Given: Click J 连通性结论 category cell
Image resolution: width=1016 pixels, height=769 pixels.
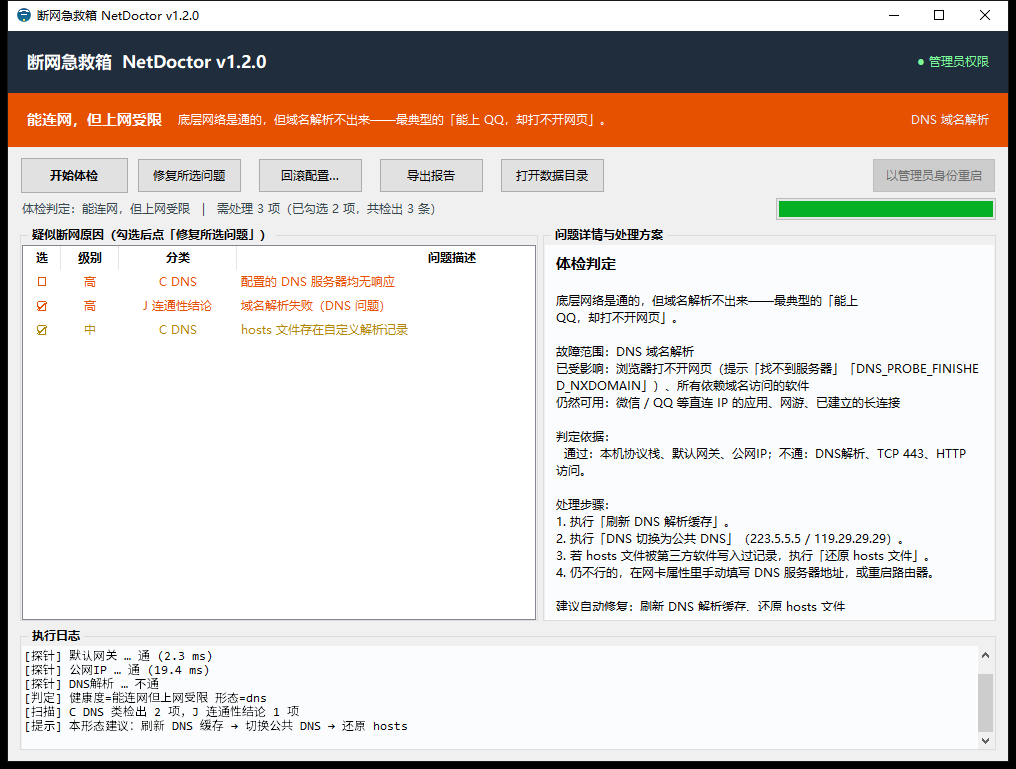Looking at the screenshot, I should (x=178, y=306).
